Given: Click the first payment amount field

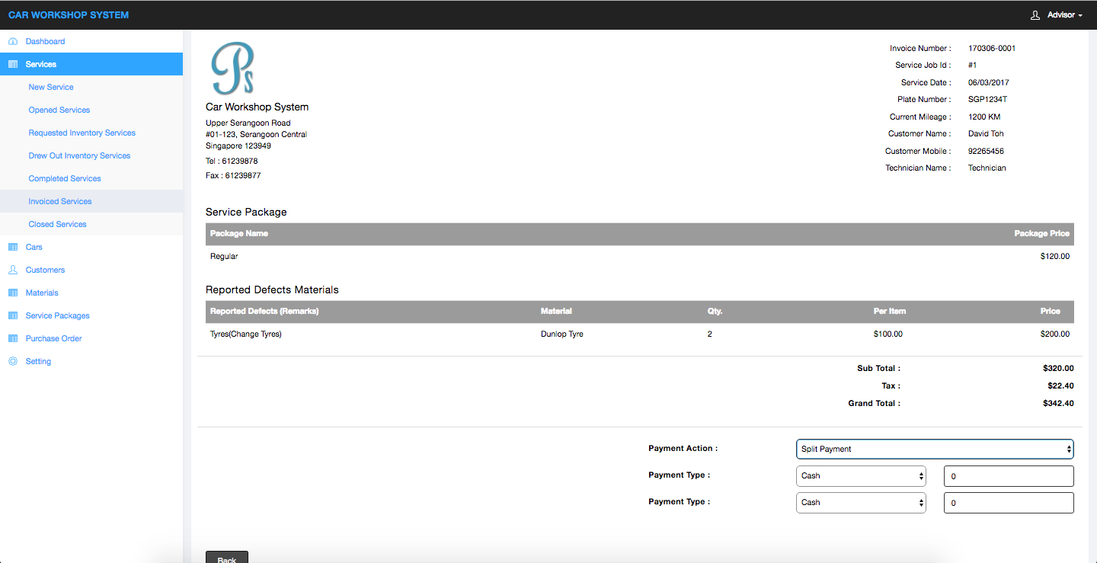Looking at the screenshot, I should pyautogui.click(x=1008, y=476).
